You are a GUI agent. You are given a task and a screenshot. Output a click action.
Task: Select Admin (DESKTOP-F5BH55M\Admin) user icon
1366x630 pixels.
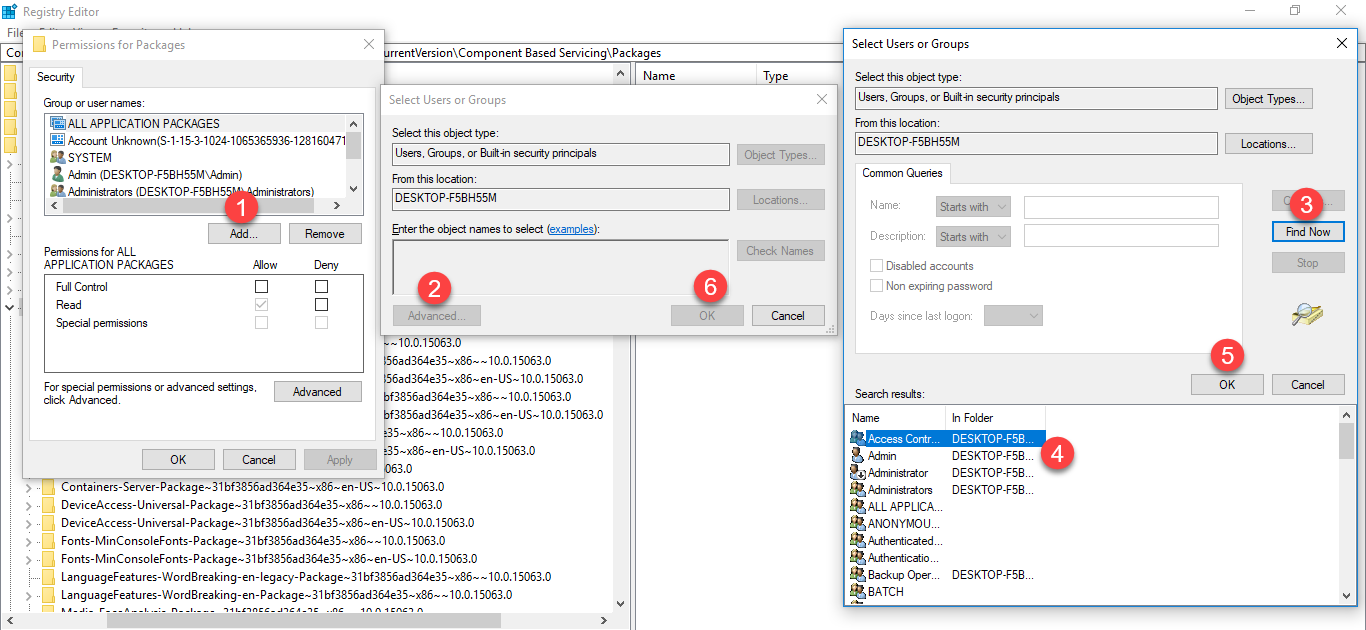(58, 174)
